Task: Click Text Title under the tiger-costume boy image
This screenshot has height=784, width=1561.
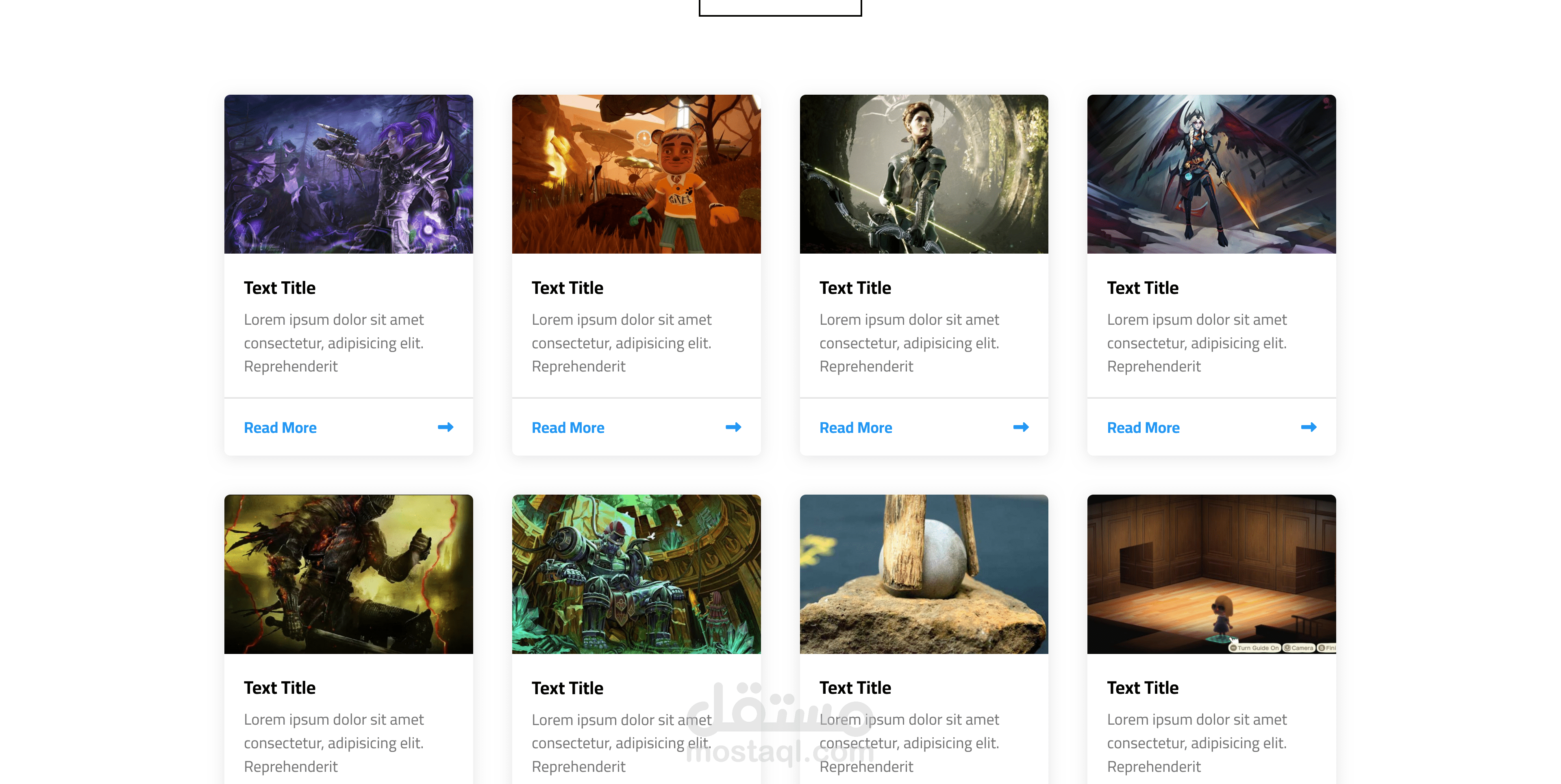Action: 567,288
